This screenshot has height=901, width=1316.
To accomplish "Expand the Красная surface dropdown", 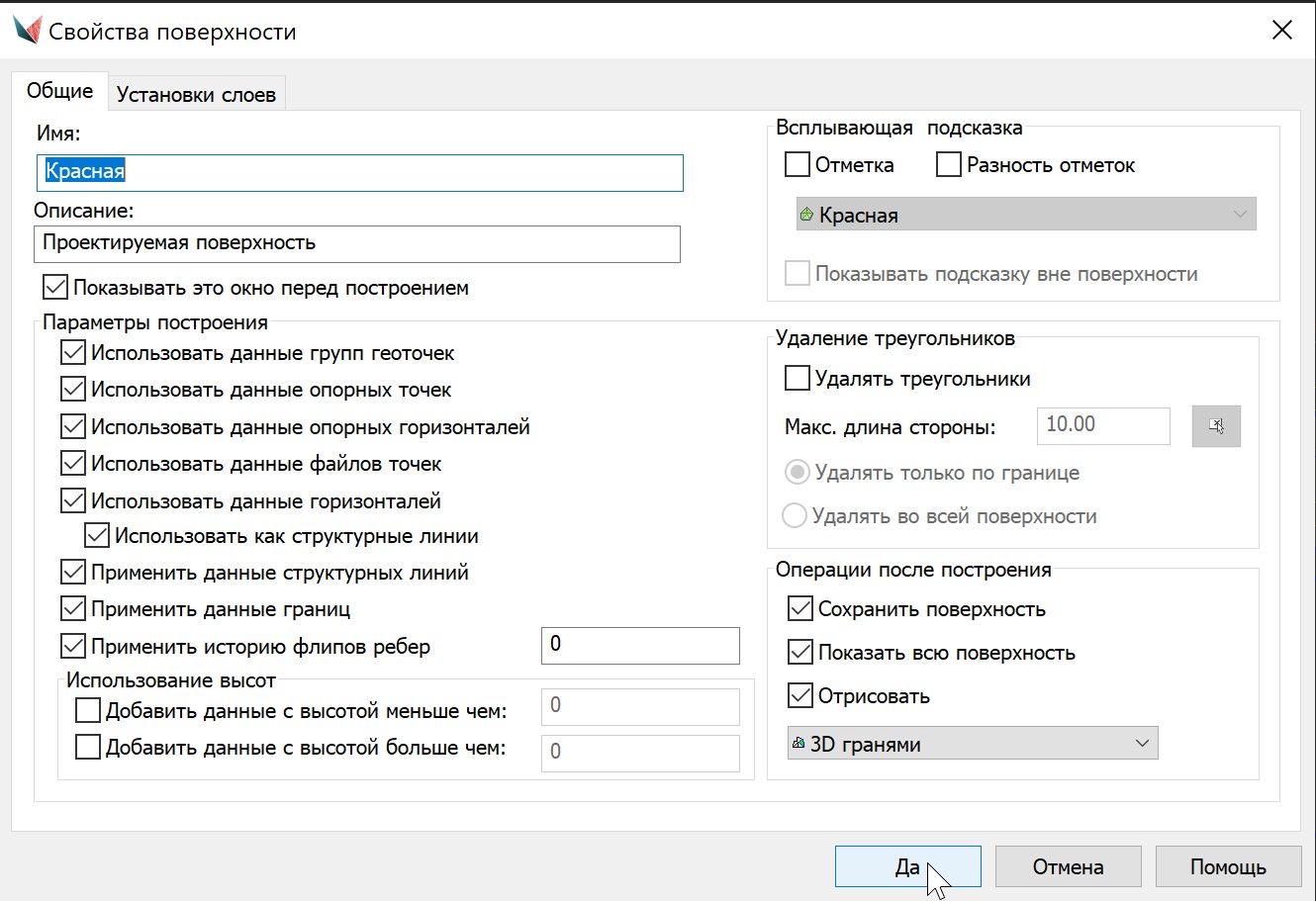I will coord(1025,215).
